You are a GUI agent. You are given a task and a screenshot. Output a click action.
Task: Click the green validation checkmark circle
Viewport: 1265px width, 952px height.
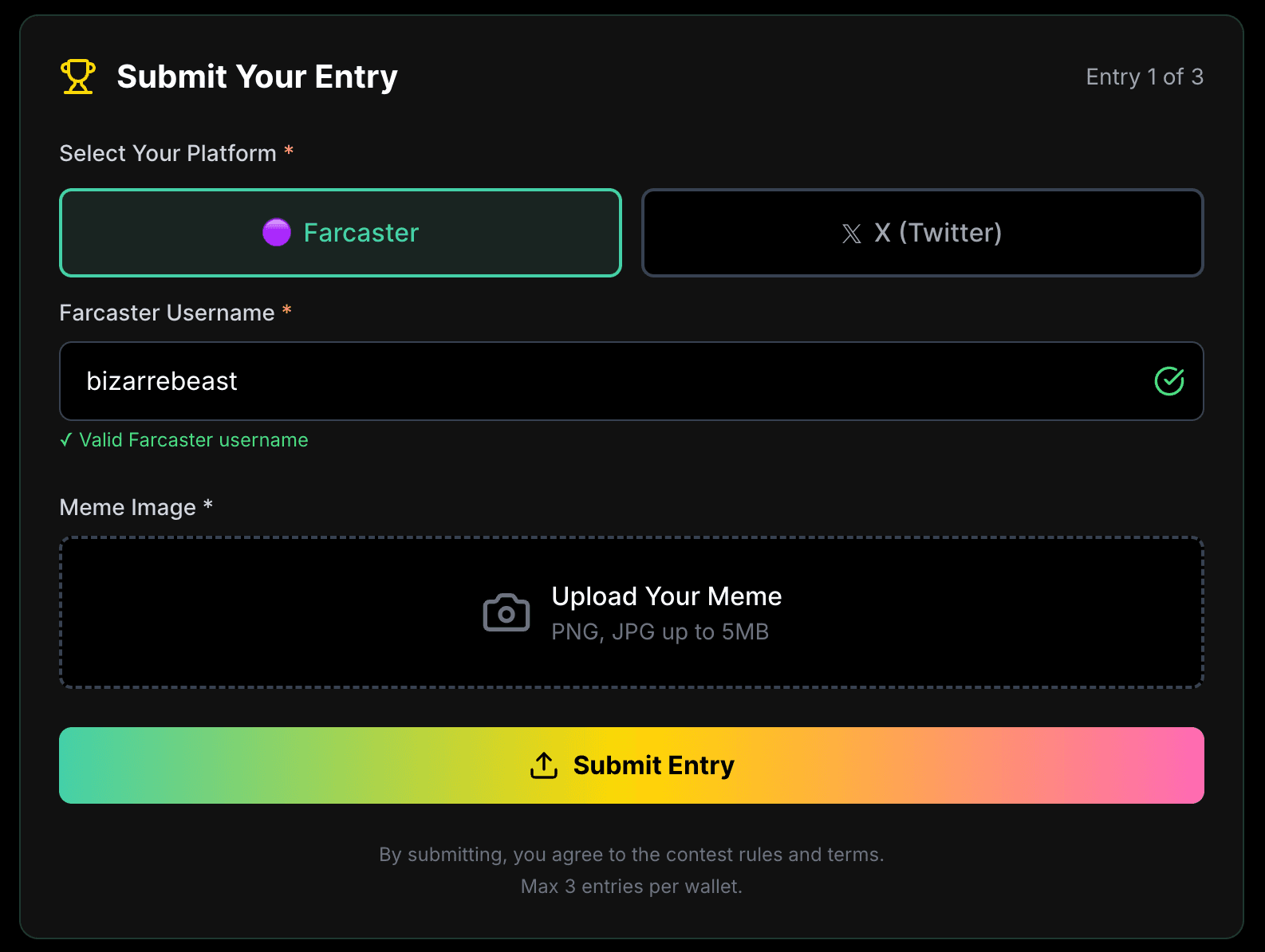tap(1169, 381)
